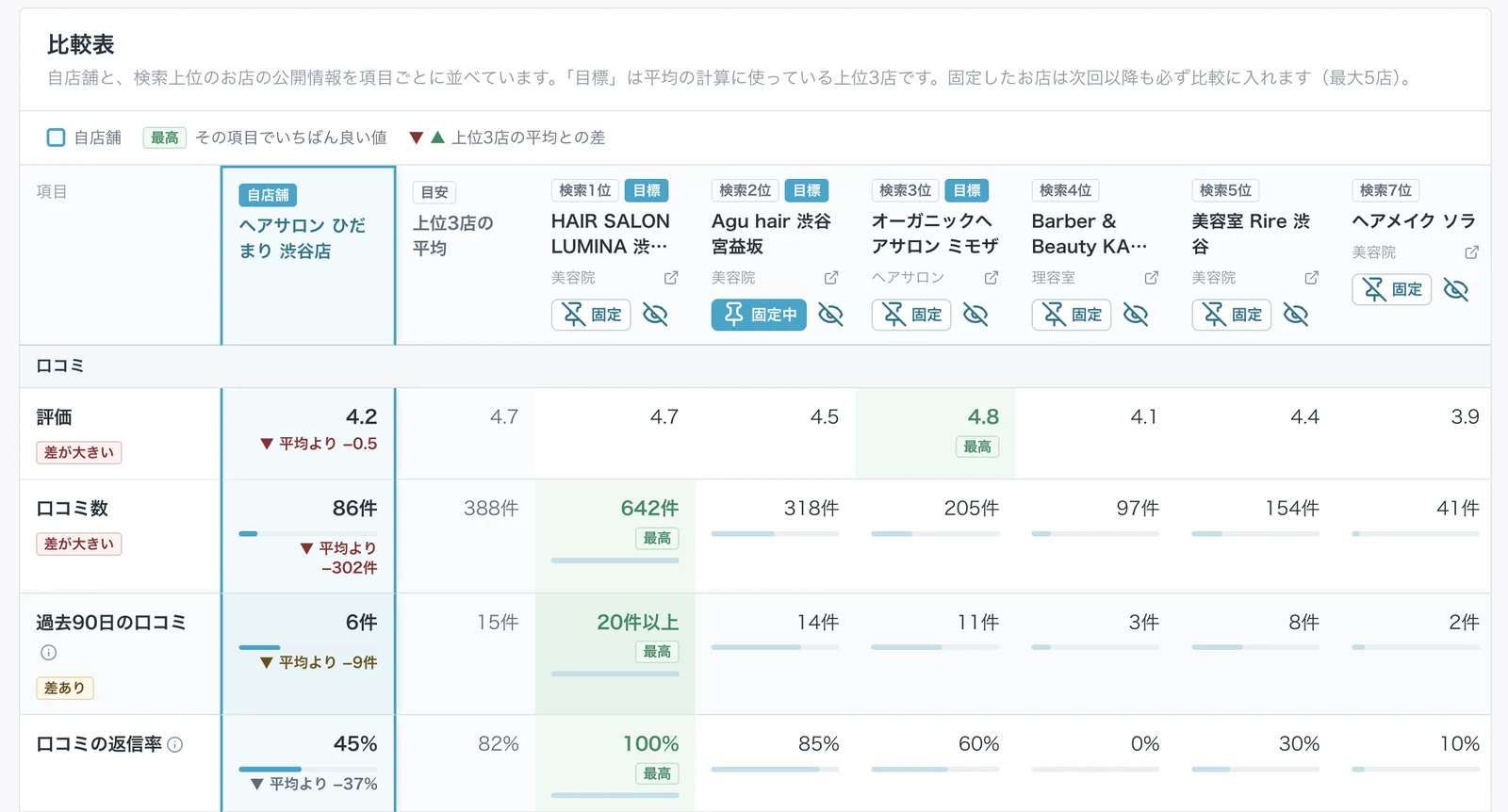Click the 100% reply rate cell

tap(615, 763)
